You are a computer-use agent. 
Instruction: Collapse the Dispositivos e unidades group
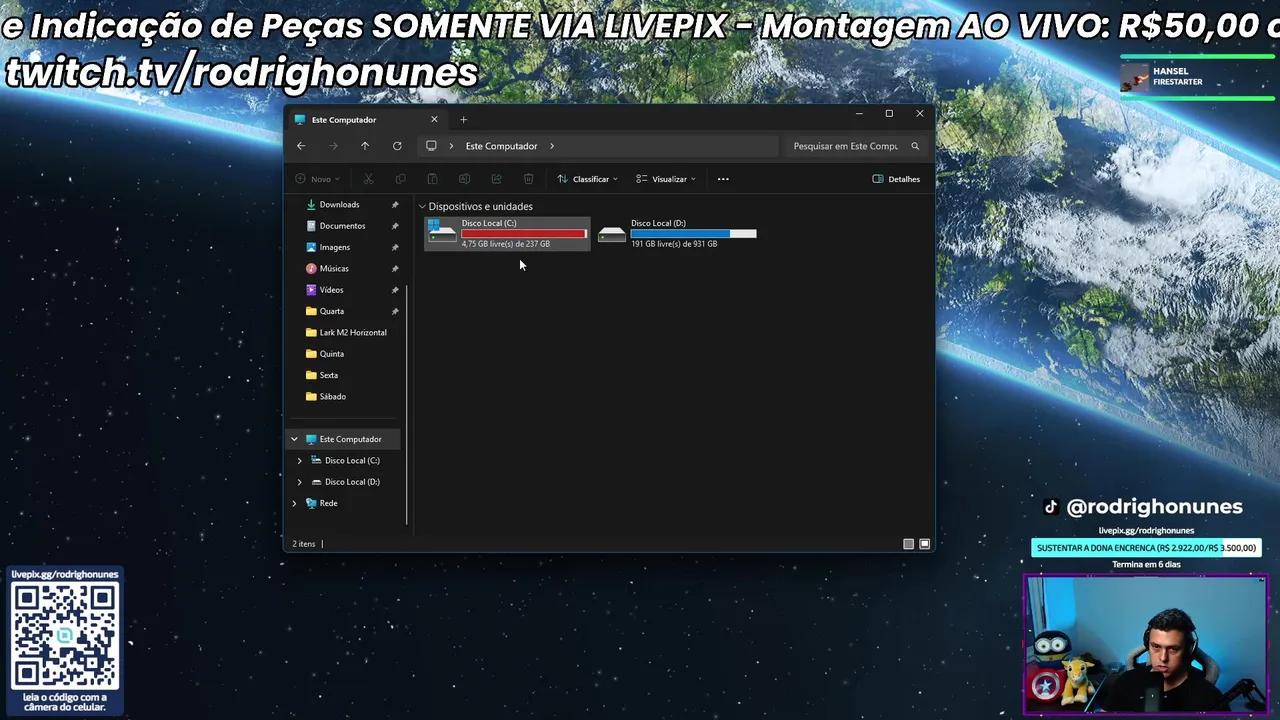(x=422, y=207)
